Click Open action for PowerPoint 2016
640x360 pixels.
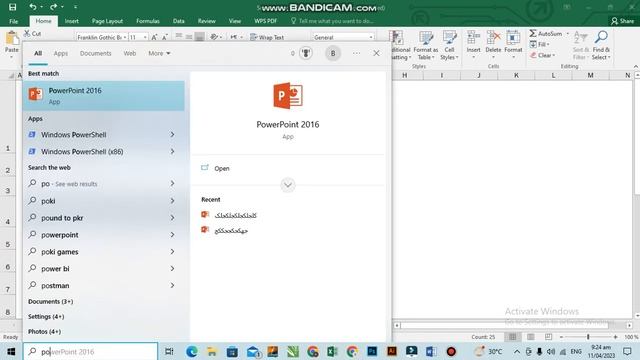coord(222,168)
